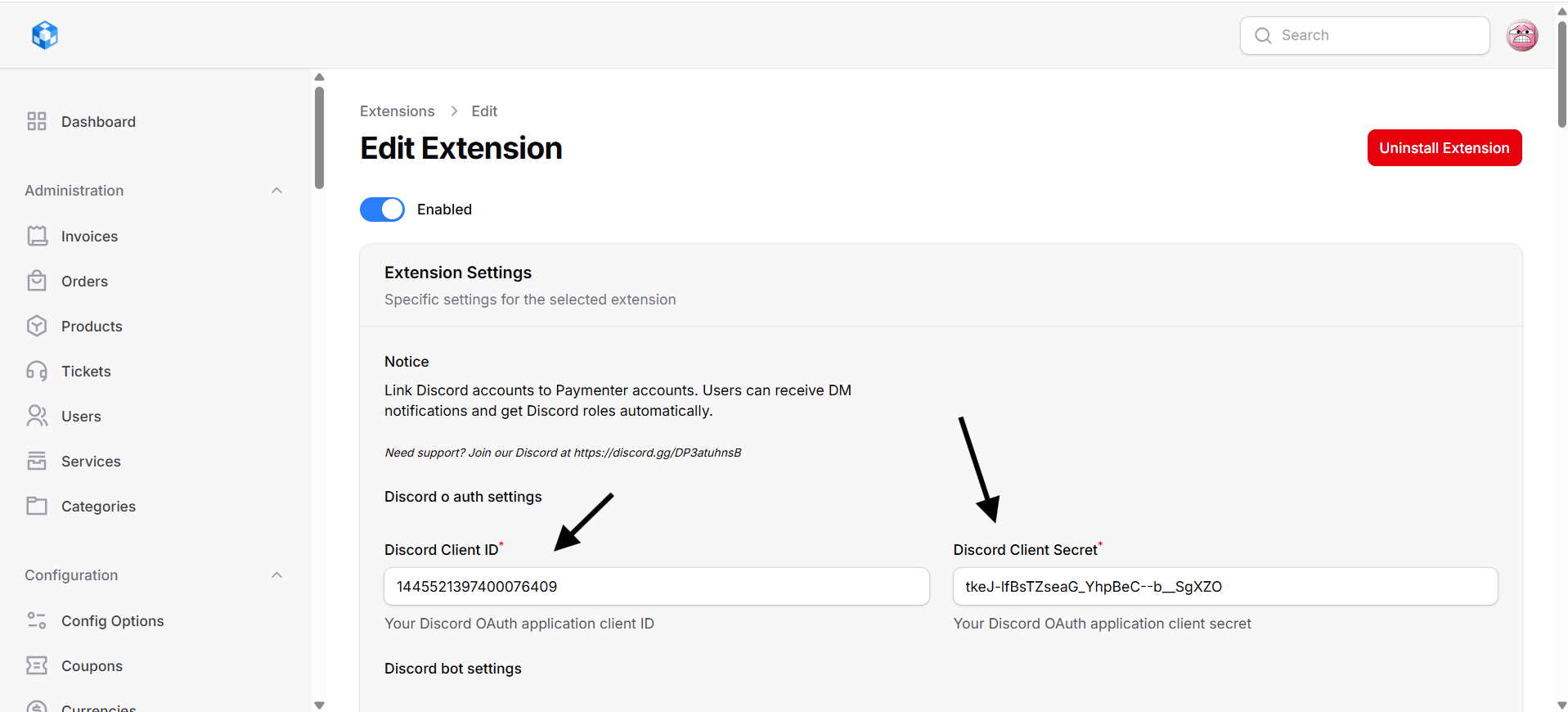The height and width of the screenshot is (712, 1568).
Task: Click the Discord Client ID field
Action: point(656,587)
